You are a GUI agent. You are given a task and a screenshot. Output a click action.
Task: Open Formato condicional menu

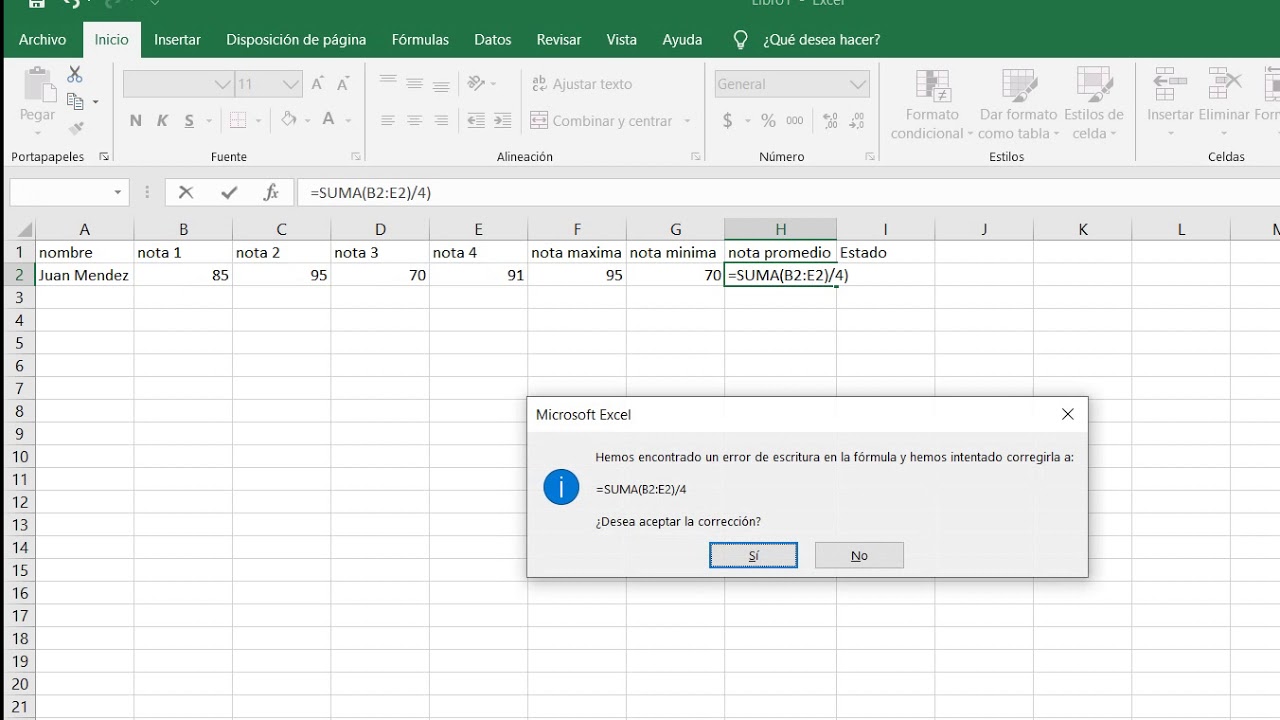click(x=932, y=104)
